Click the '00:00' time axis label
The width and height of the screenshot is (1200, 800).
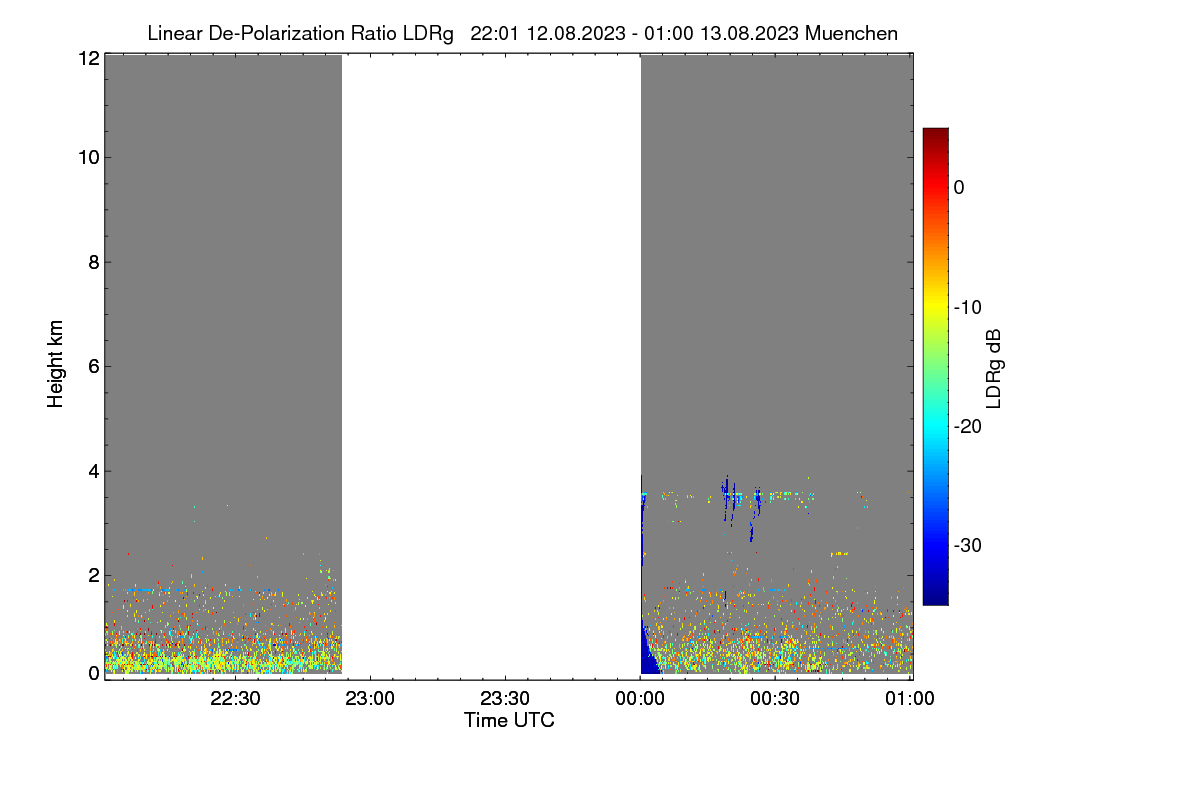coord(640,699)
